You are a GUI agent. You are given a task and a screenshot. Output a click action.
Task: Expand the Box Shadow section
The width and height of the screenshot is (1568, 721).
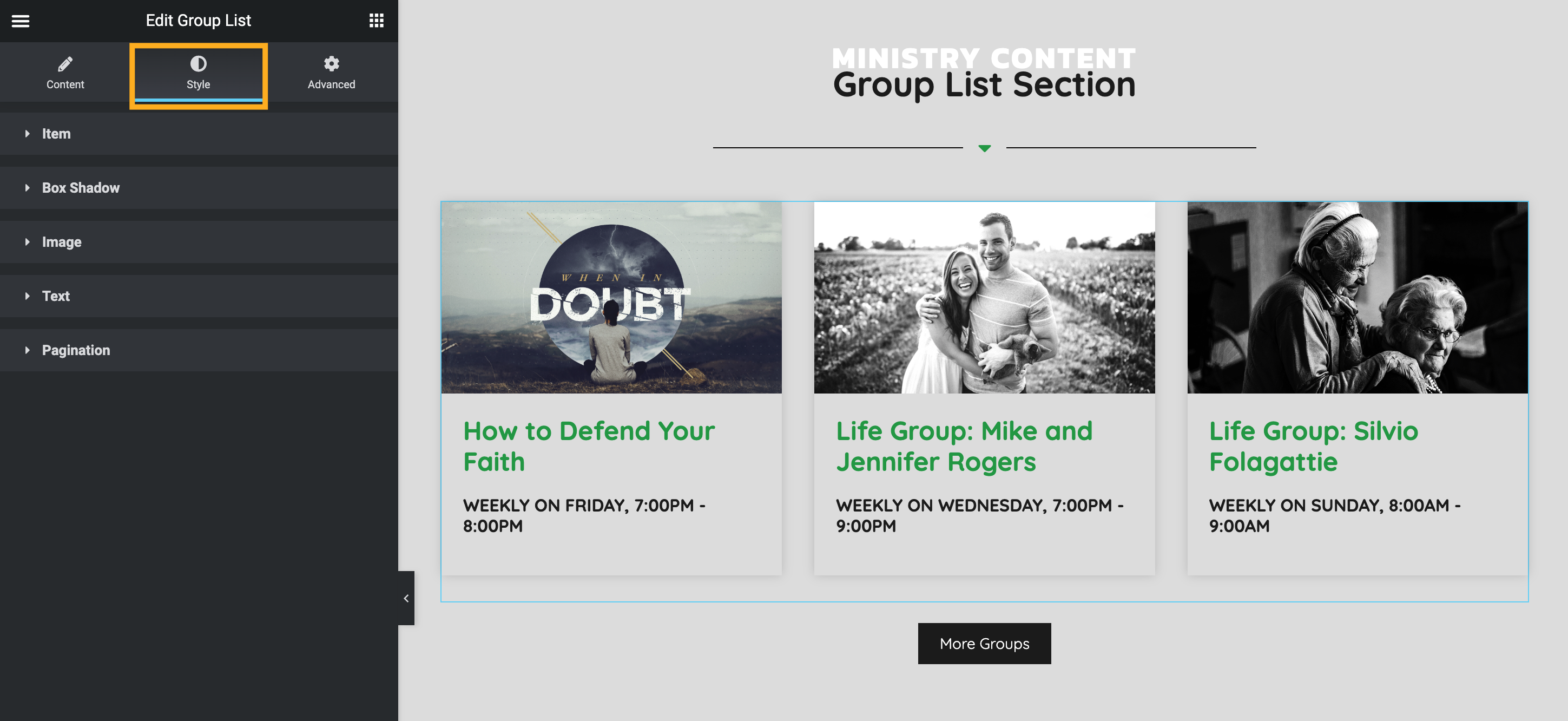pos(199,187)
